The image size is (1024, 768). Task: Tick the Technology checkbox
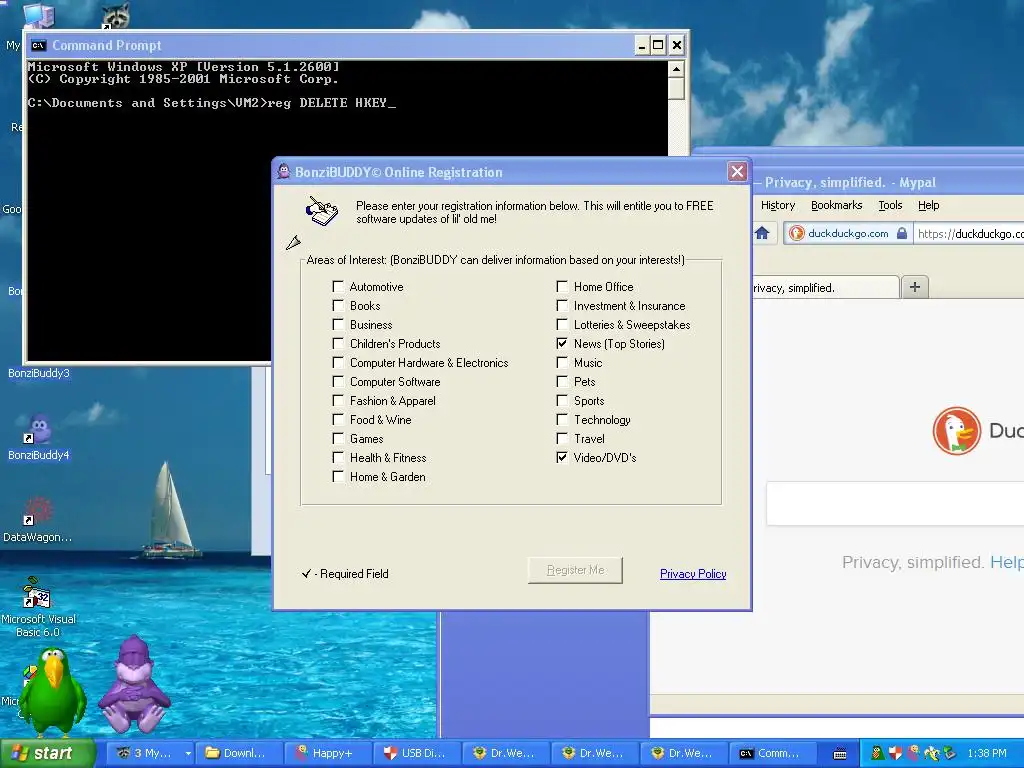click(562, 419)
